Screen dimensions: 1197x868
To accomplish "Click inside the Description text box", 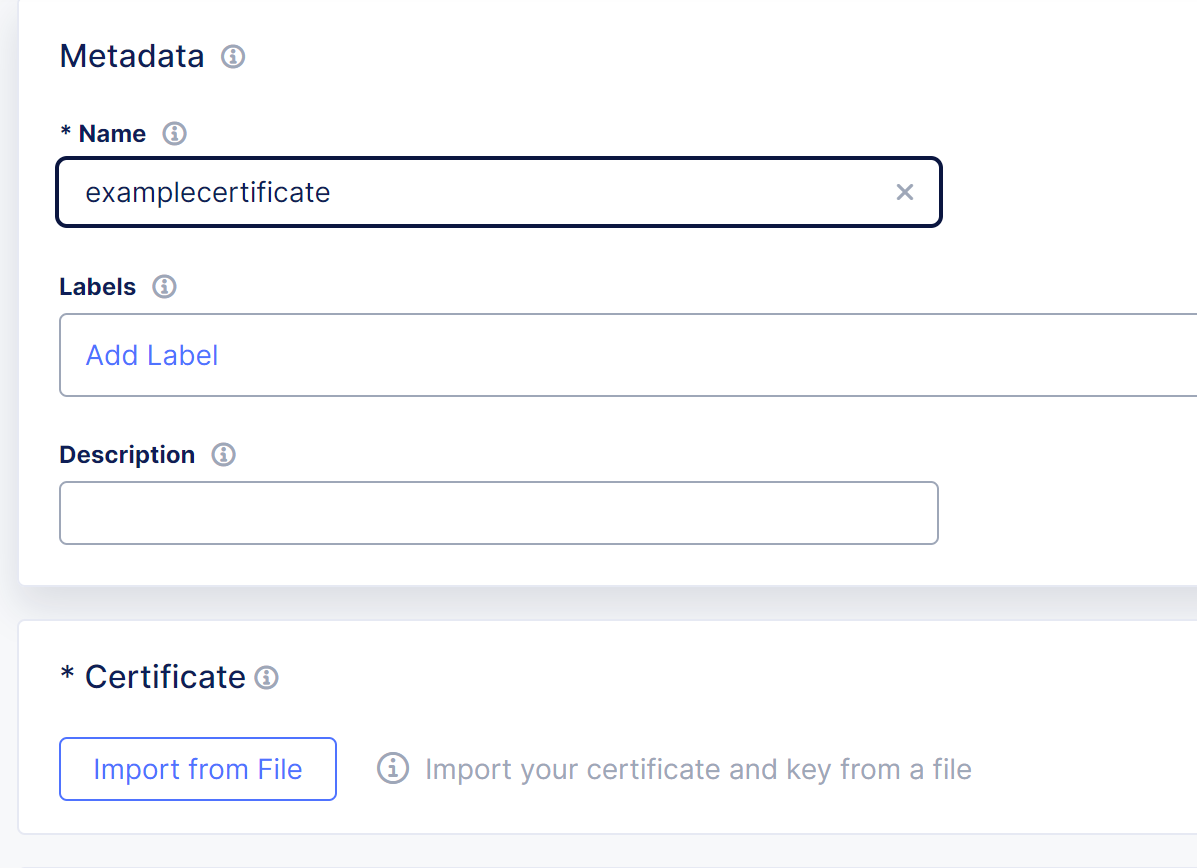I will (x=499, y=512).
